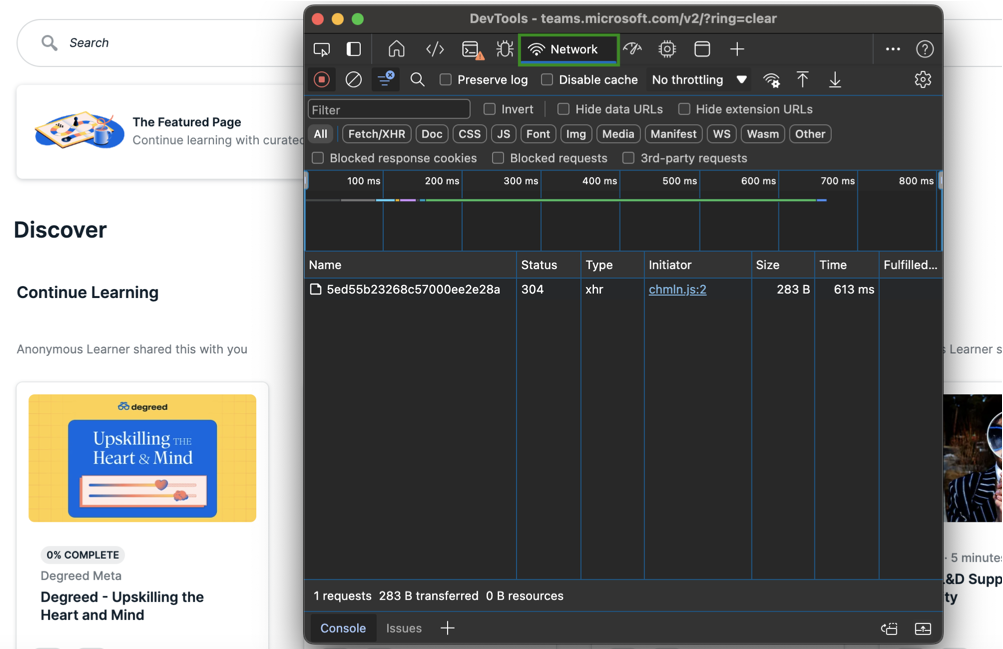Filter requests by Doc type
Viewport: 1003px width, 649px height.
(x=432, y=134)
